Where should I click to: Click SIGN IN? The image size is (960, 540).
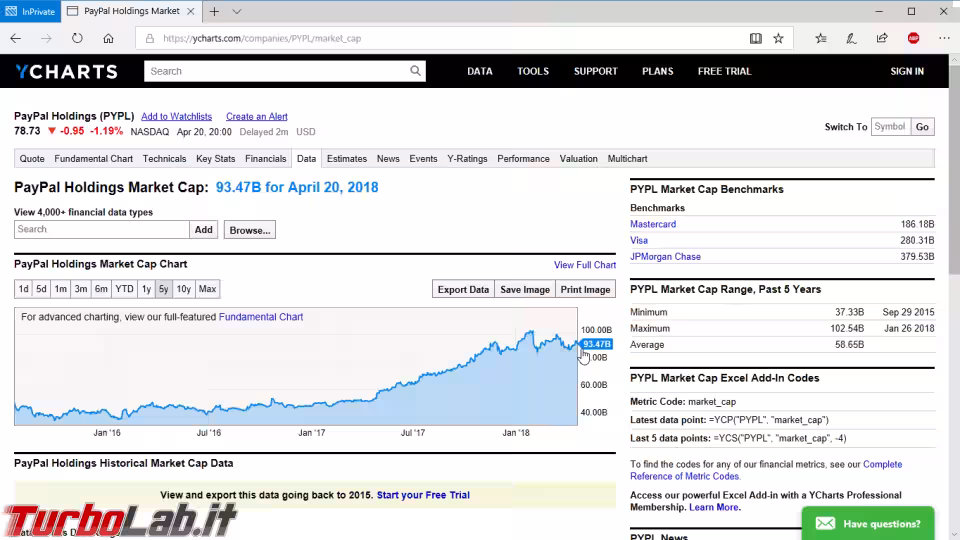pyautogui.click(x=907, y=71)
